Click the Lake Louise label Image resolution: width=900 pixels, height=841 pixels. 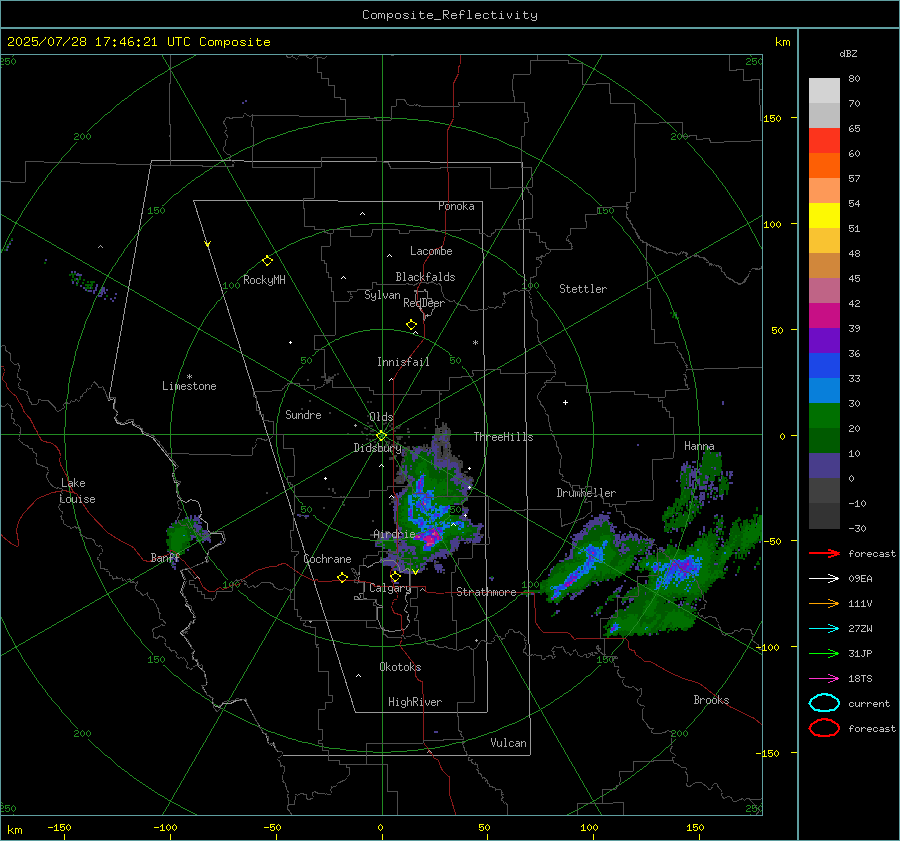[77, 491]
